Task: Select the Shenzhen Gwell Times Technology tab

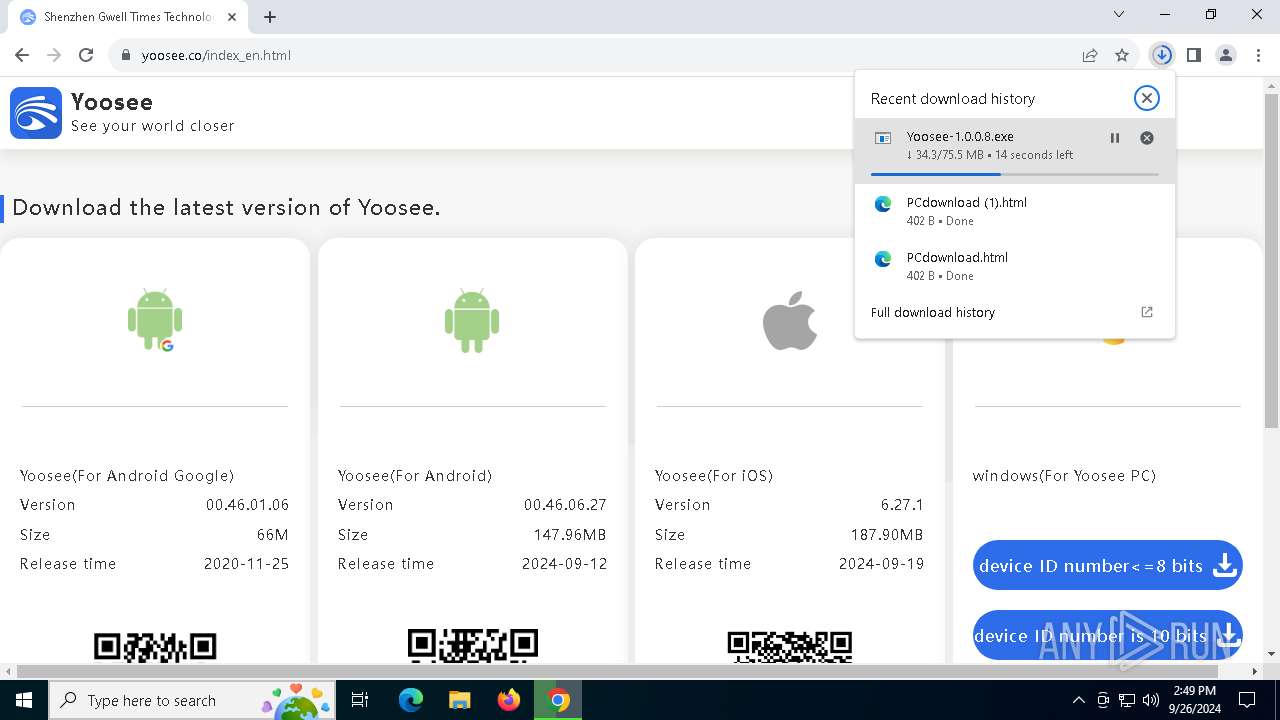Action: [128, 17]
